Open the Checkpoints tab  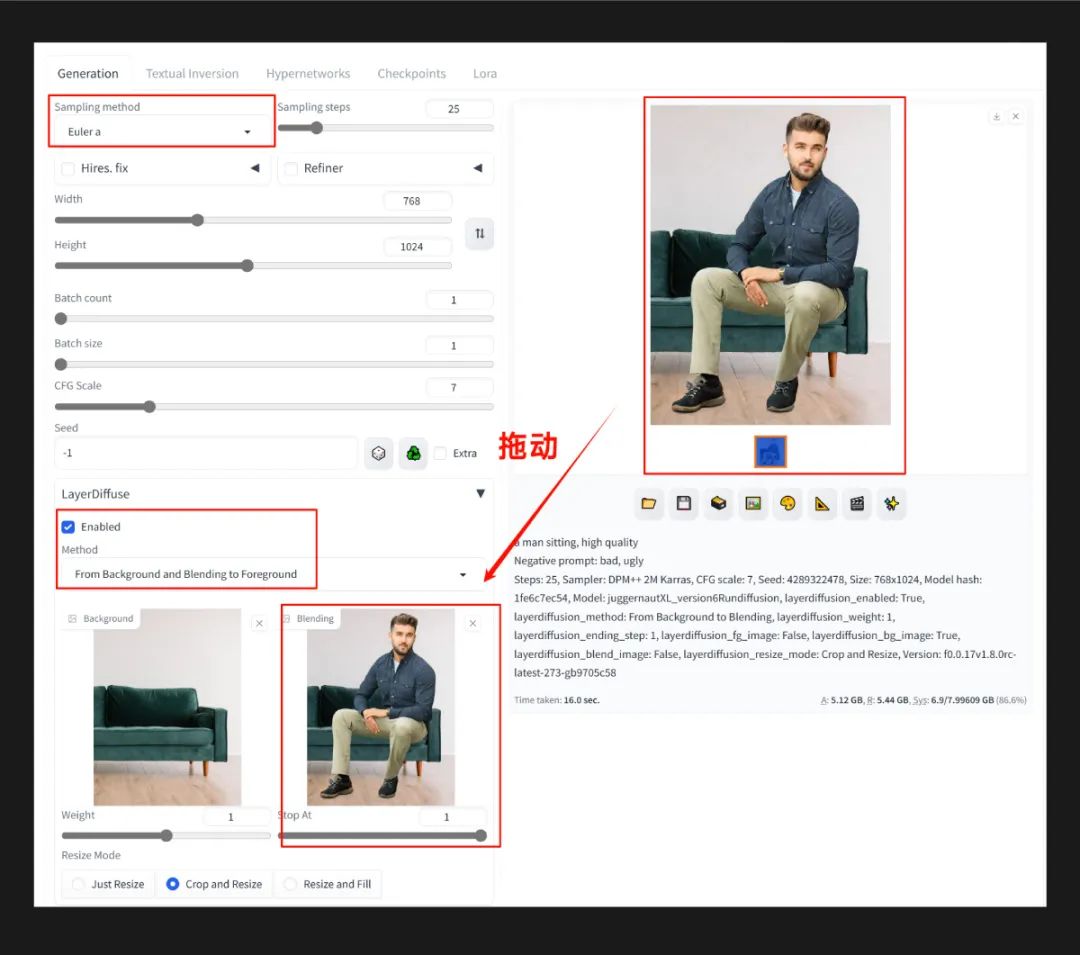(x=411, y=74)
